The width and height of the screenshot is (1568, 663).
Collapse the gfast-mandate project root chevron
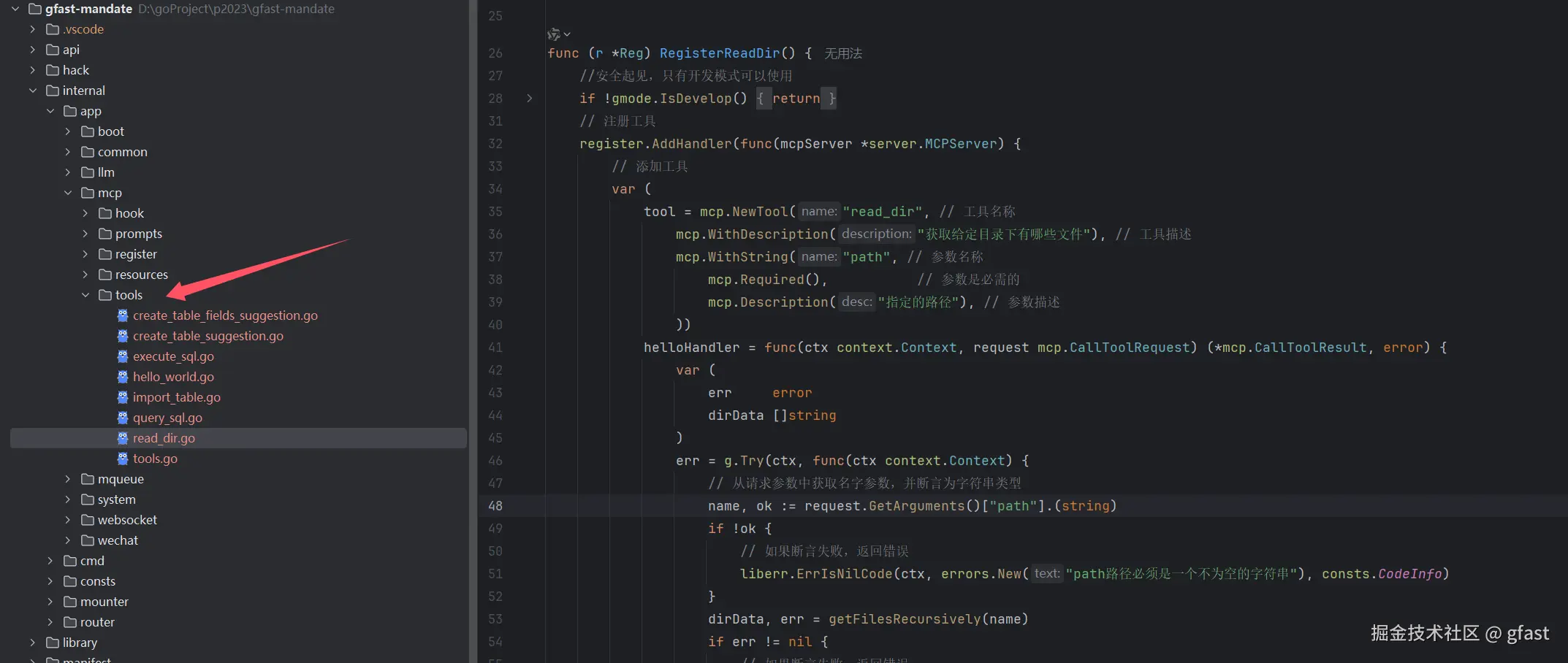coord(15,9)
